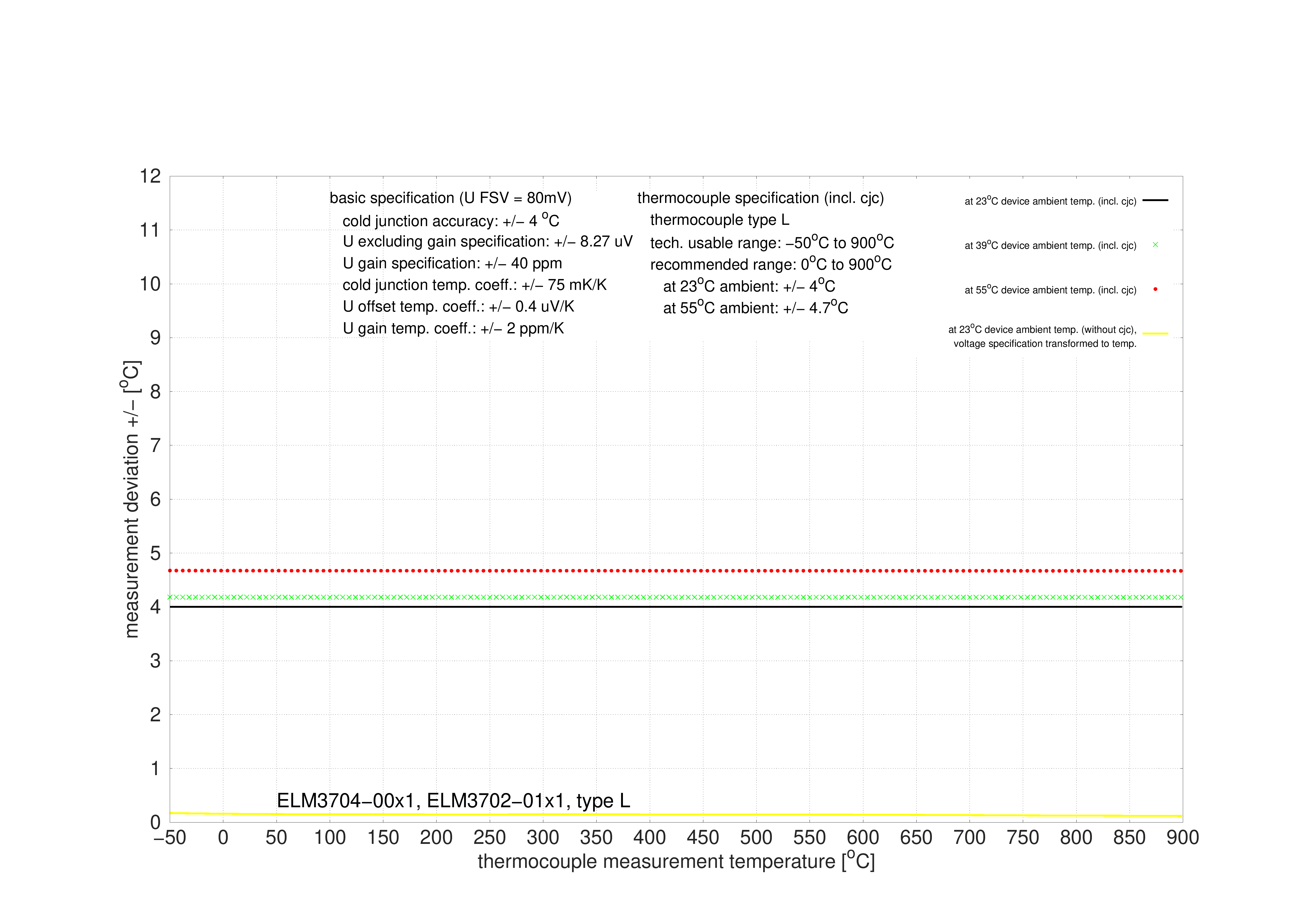Click the x-axis tick label 750
Image resolution: width=1307 pixels, height=924 pixels.
click(1022, 838)
